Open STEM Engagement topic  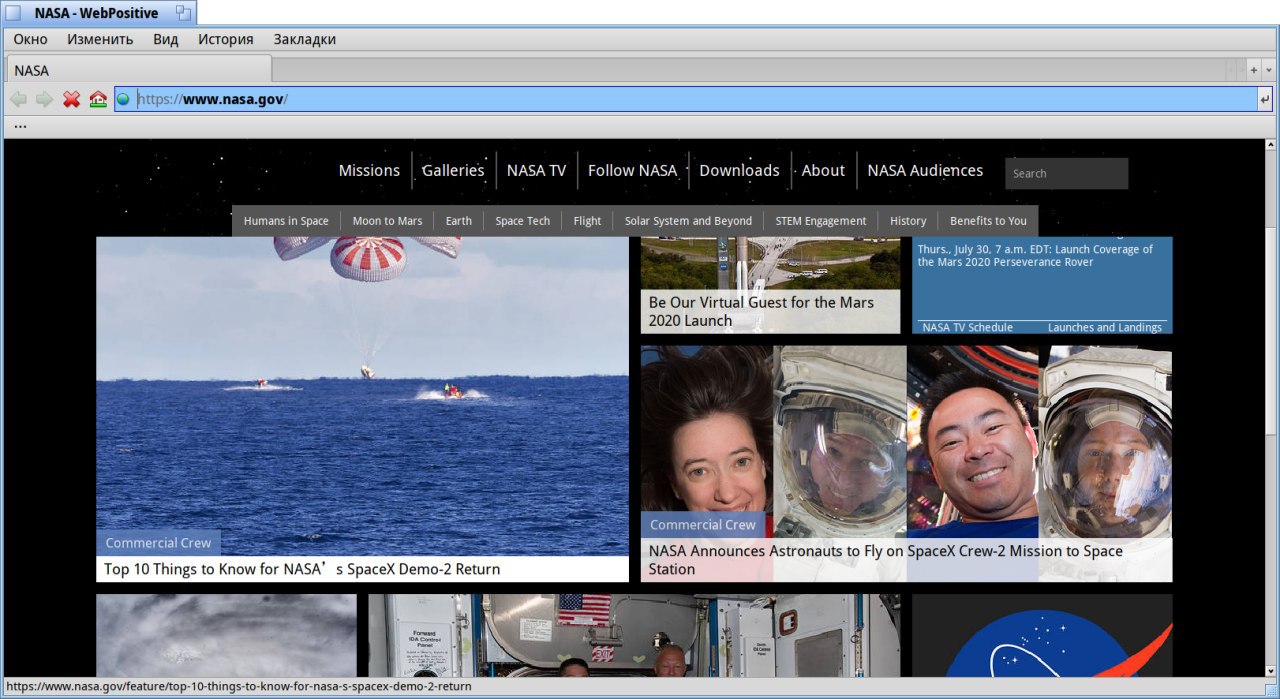pos(821,221)
